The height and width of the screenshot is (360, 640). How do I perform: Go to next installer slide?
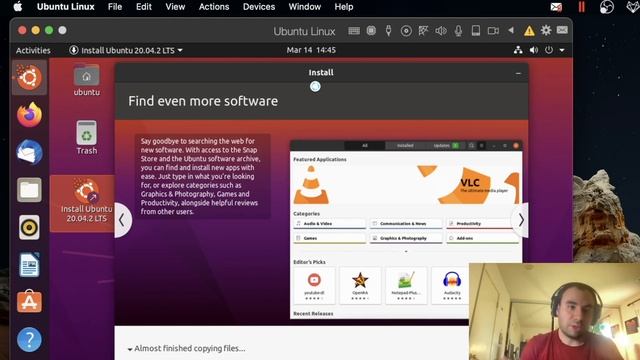(x=520, y=220)
